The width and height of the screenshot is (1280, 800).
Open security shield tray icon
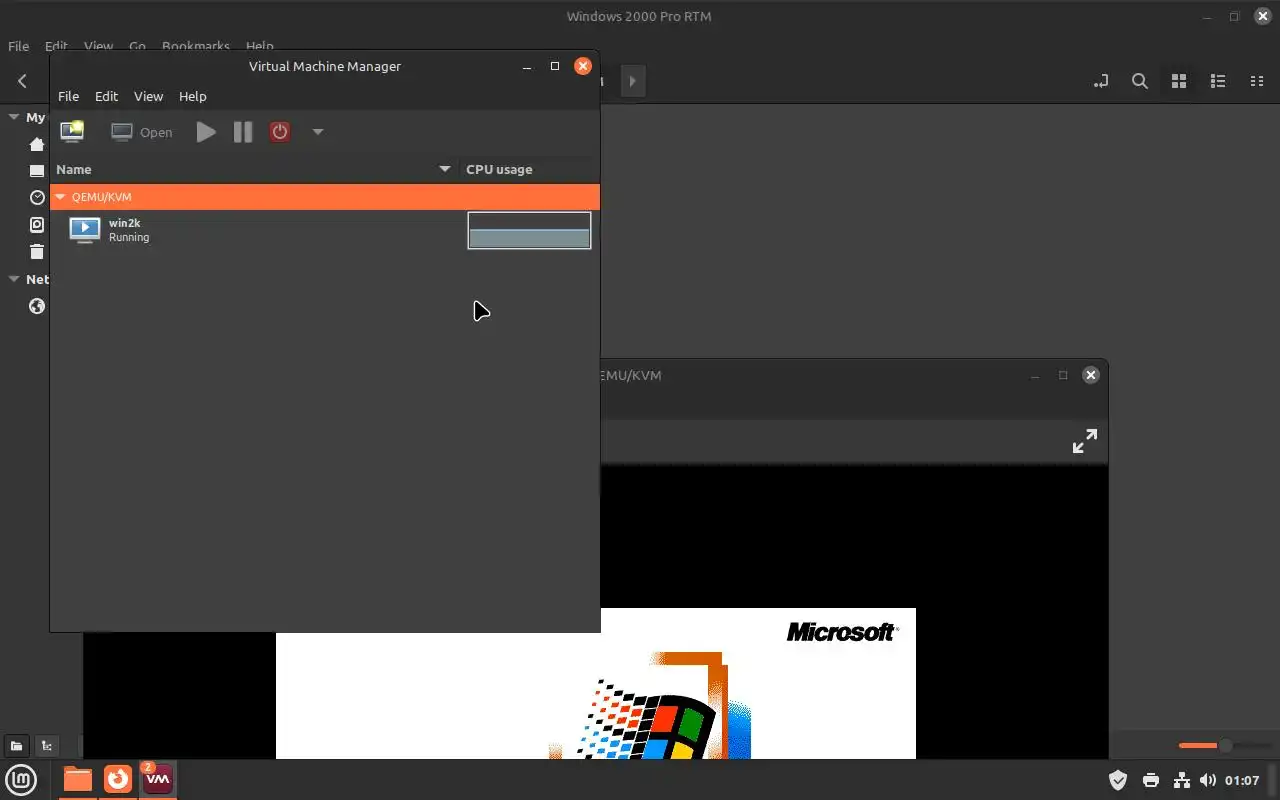(x=1118, y=780)
